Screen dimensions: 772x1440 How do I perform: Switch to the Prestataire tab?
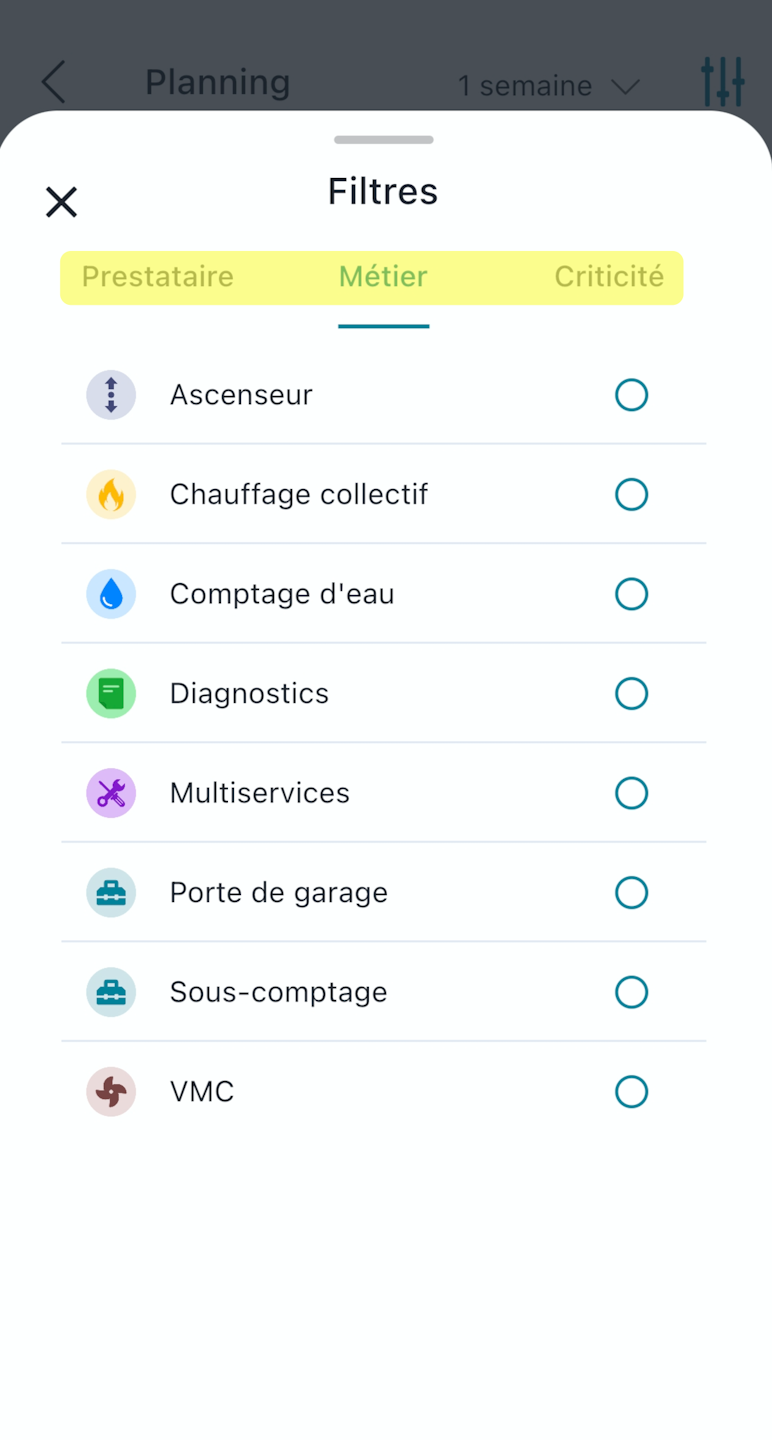pos(158,277)
